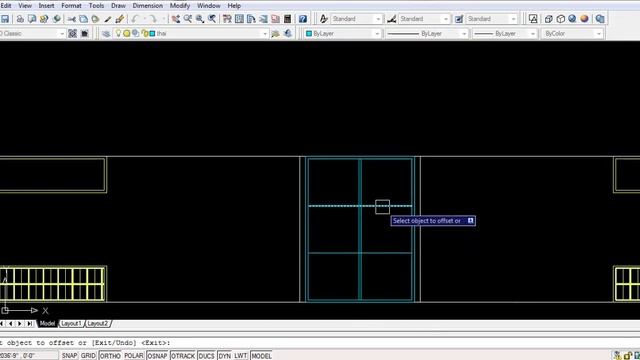Turn off the layer lightbulb icon
The width and height of the screenshot is (640, 360).
[x=118, y=33]
